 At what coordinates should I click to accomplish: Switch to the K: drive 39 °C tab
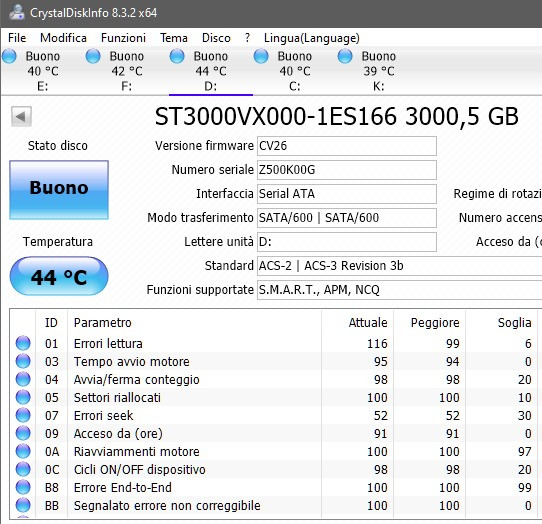pyautogui.click(x=379, y=71)
